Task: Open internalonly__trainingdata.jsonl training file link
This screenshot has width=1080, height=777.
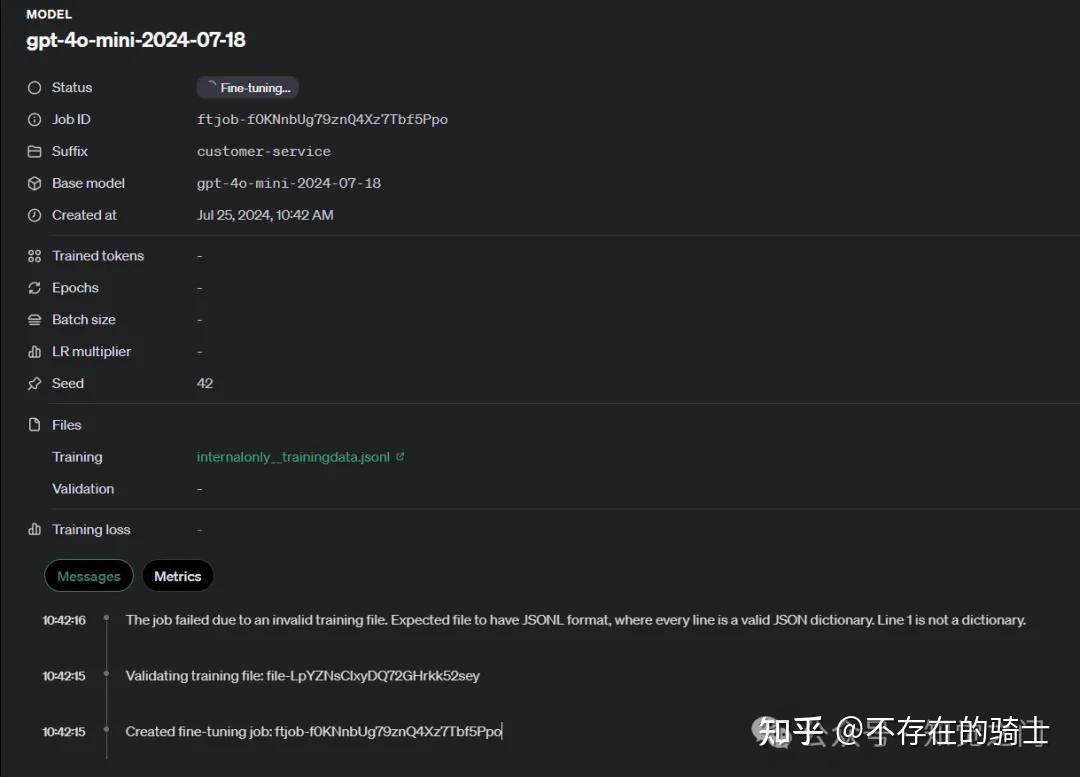Action: click(293, 457)
